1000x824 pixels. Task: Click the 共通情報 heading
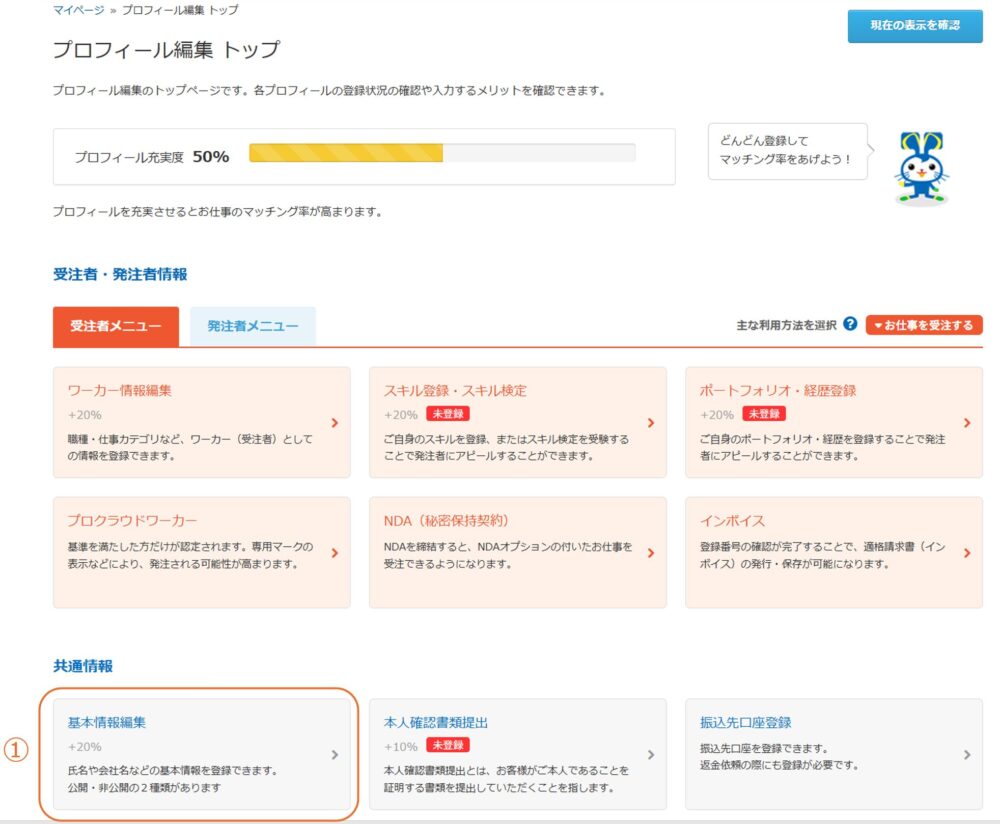[83, 666]
